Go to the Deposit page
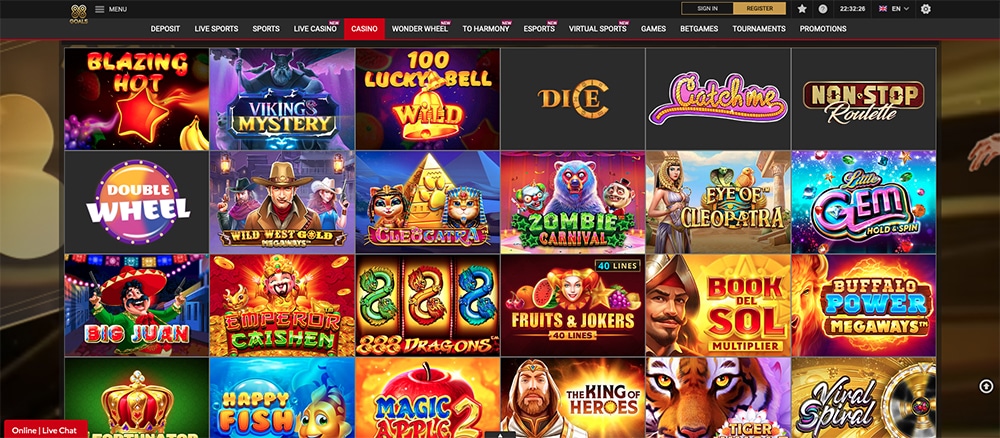This screenshot has height=438, width=1000. coord(165,29)
